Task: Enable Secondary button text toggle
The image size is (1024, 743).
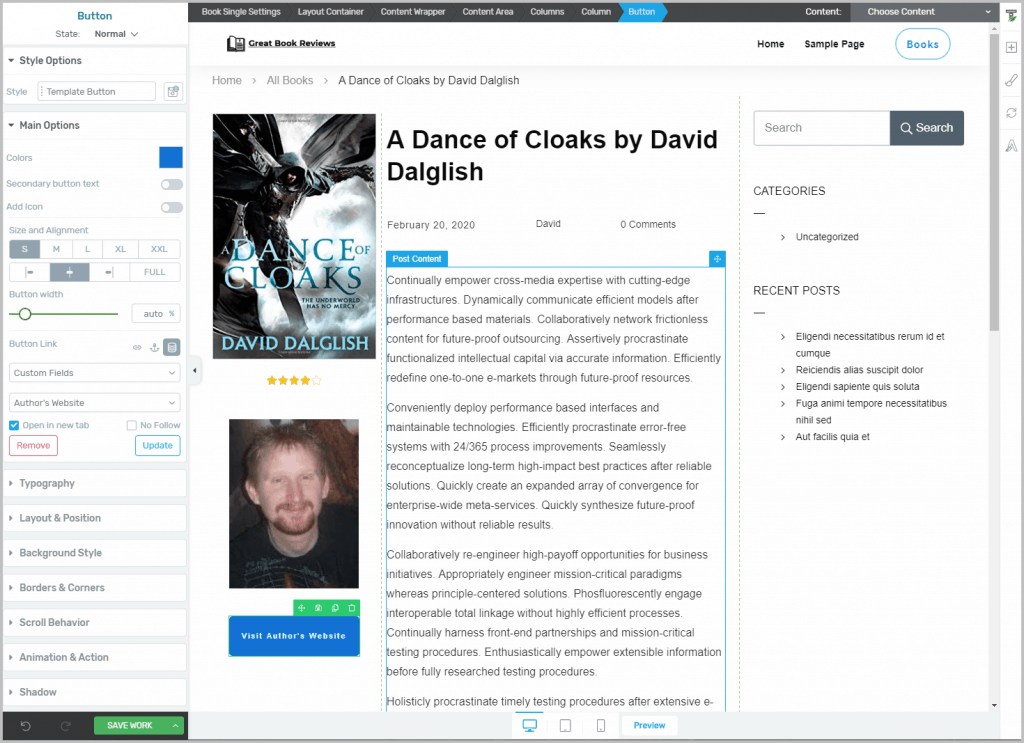Action: click(172, 184)
